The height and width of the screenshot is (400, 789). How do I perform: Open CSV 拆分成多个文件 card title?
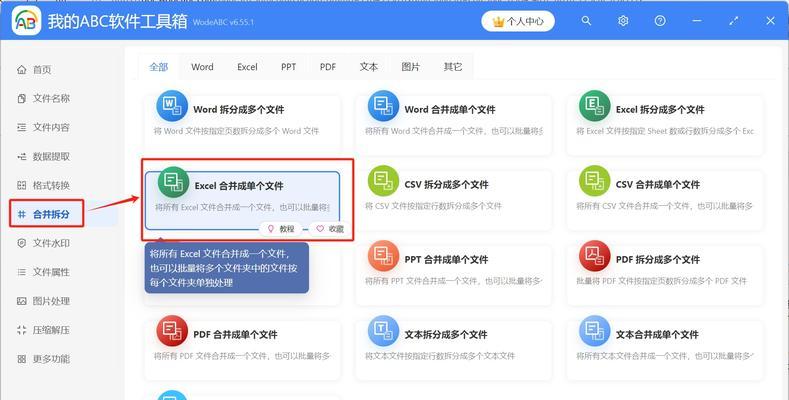pyautogui.click(x=446, y=185)
